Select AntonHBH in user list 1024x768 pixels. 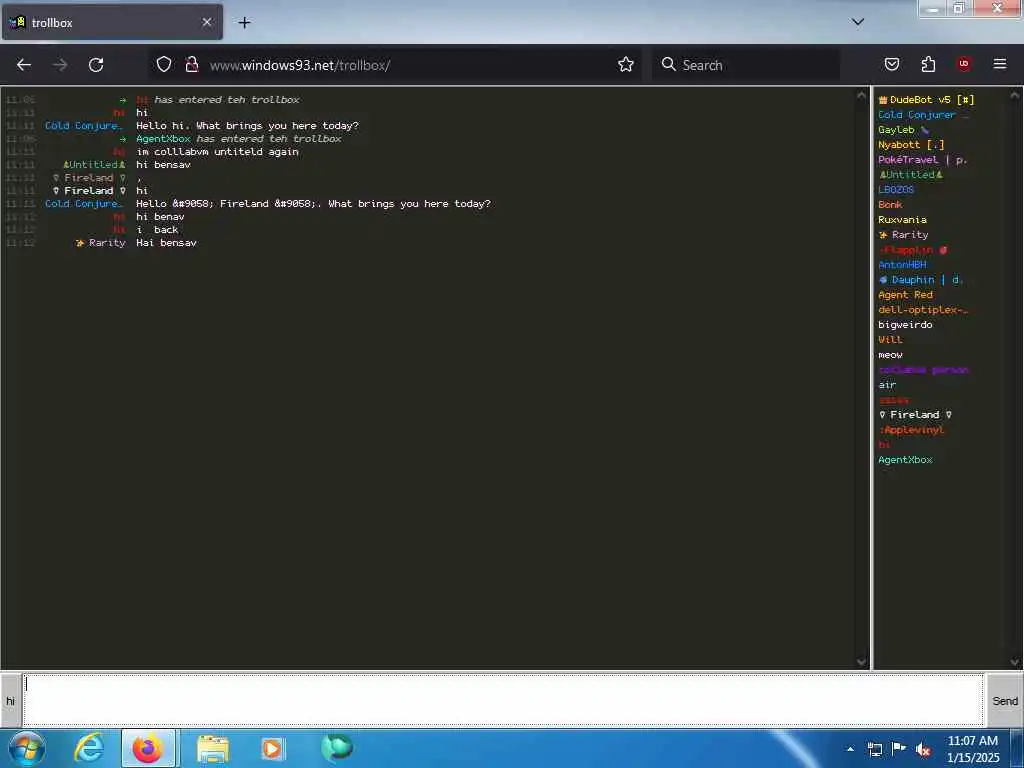903,265
